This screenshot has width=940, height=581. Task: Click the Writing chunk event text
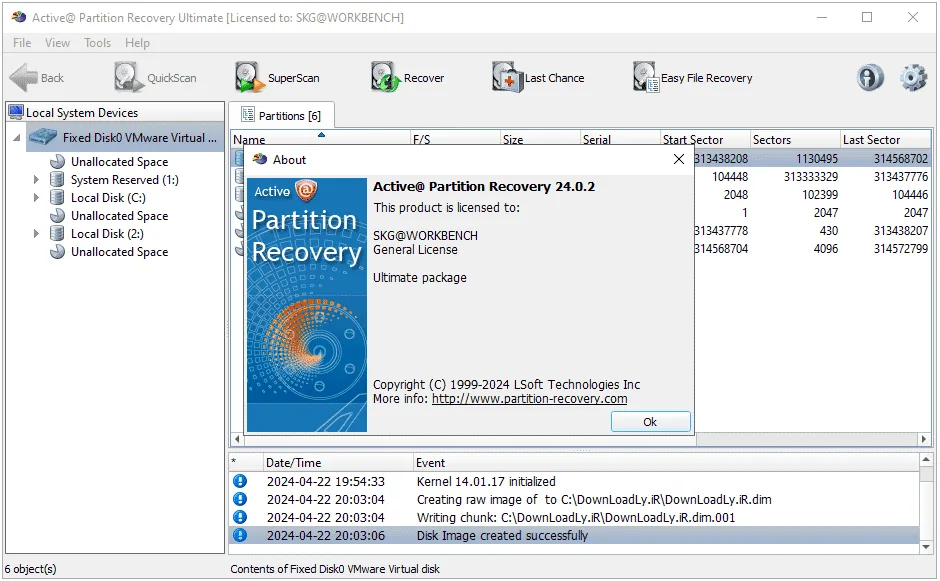(x=576, y=517)
